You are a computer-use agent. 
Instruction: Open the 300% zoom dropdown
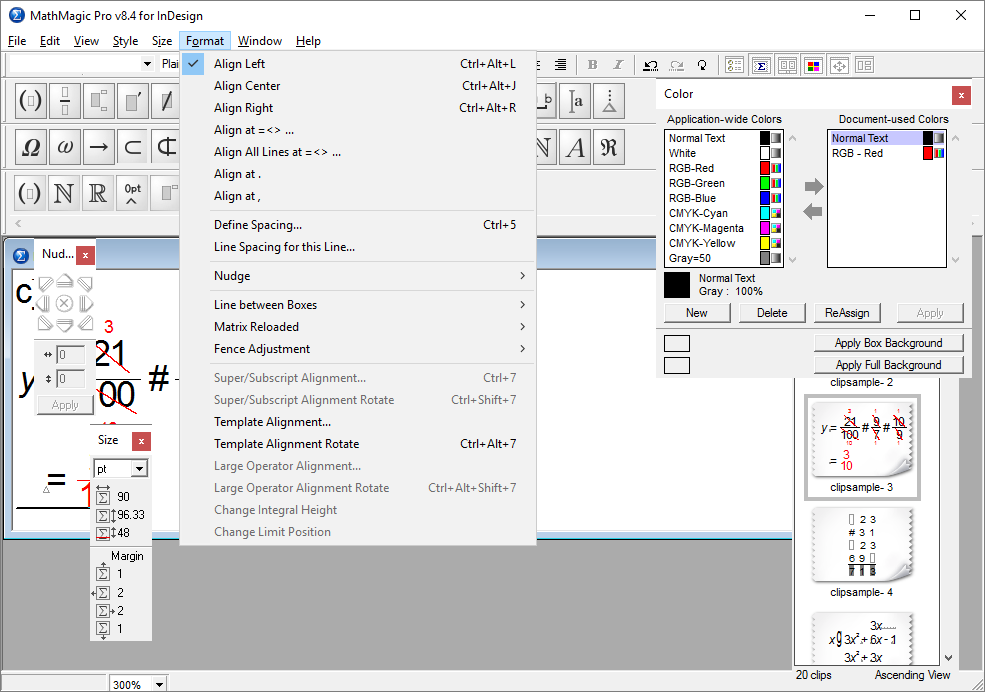coord(160,684)
